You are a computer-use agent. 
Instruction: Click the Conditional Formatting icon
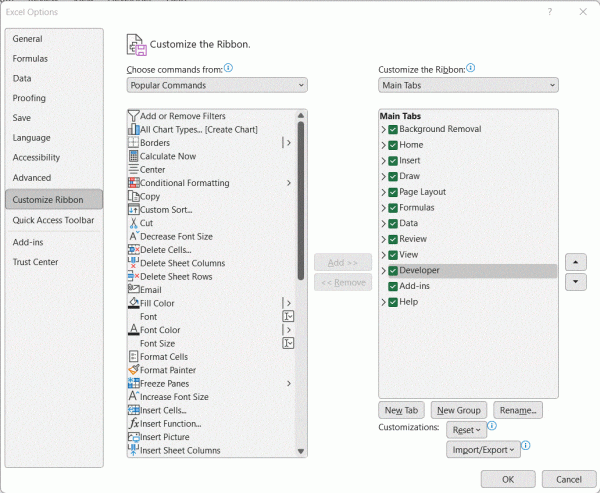click(x=133, y=183)
